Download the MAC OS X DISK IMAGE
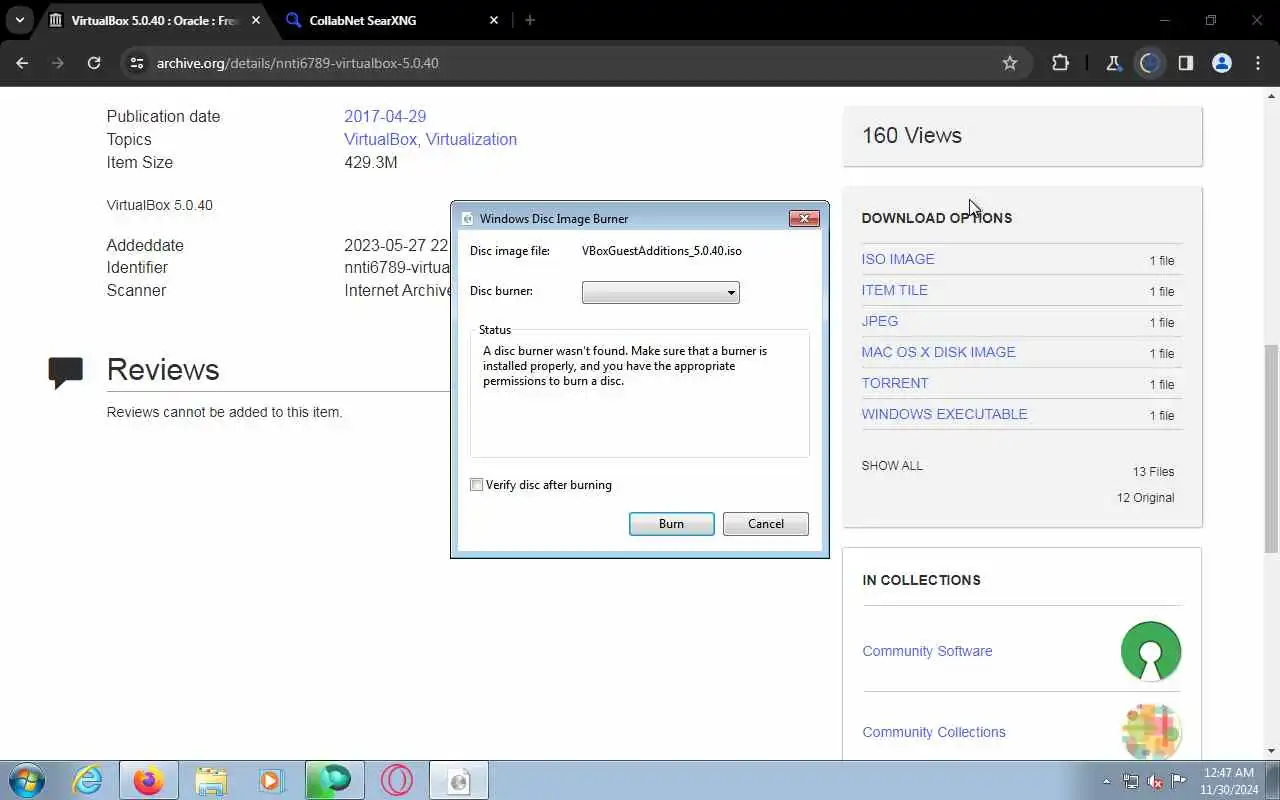The height and width of the screenshot is (800, 1280). pos(938,352)
